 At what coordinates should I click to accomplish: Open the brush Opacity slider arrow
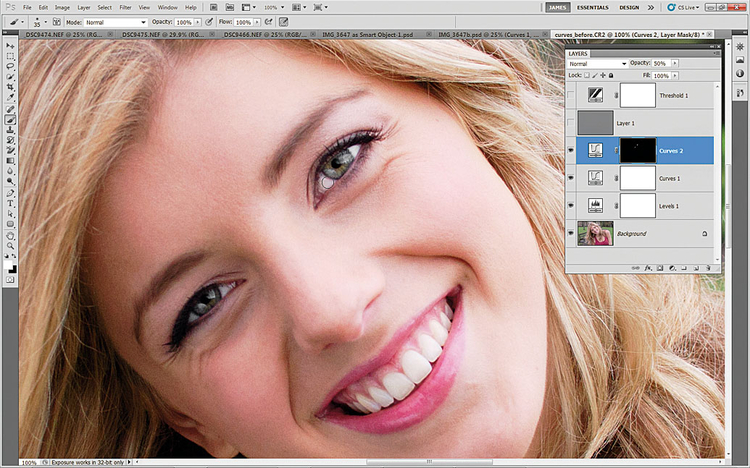point(197,22)
